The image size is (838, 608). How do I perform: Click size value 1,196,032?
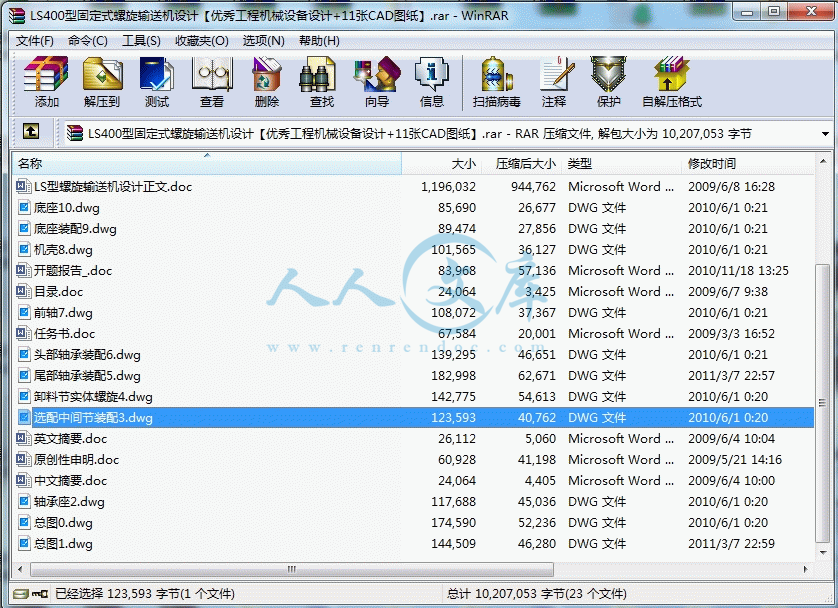pyautogui.click(x=448, y=186)
